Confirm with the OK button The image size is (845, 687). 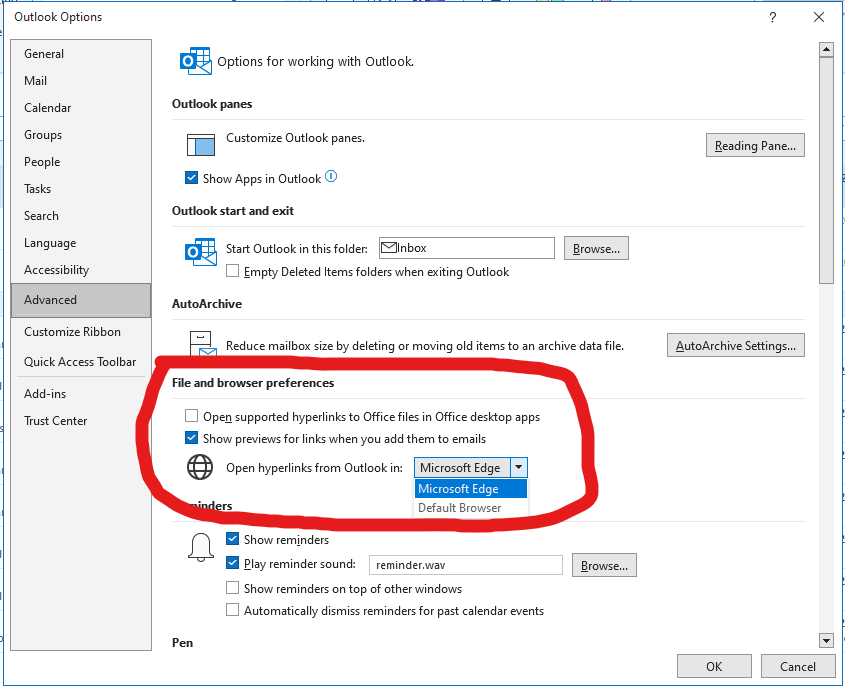coord(714,667)
